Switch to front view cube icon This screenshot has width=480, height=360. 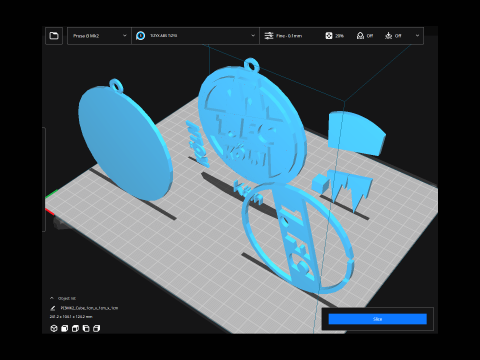point(65,328)
